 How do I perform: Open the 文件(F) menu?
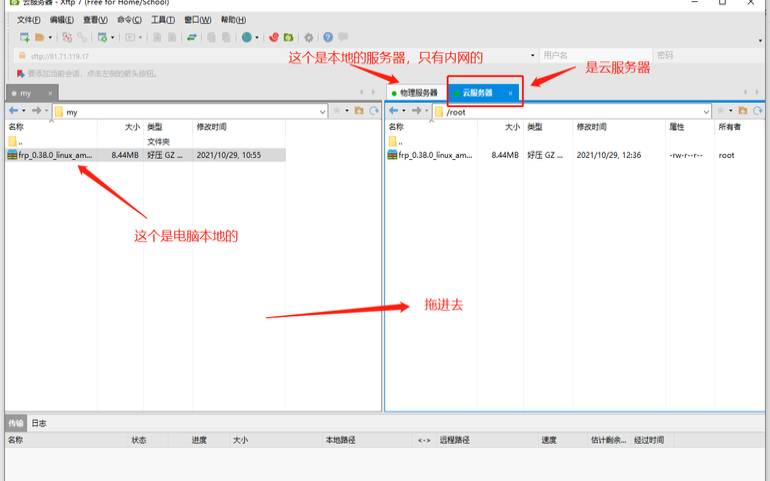[28, 20]
